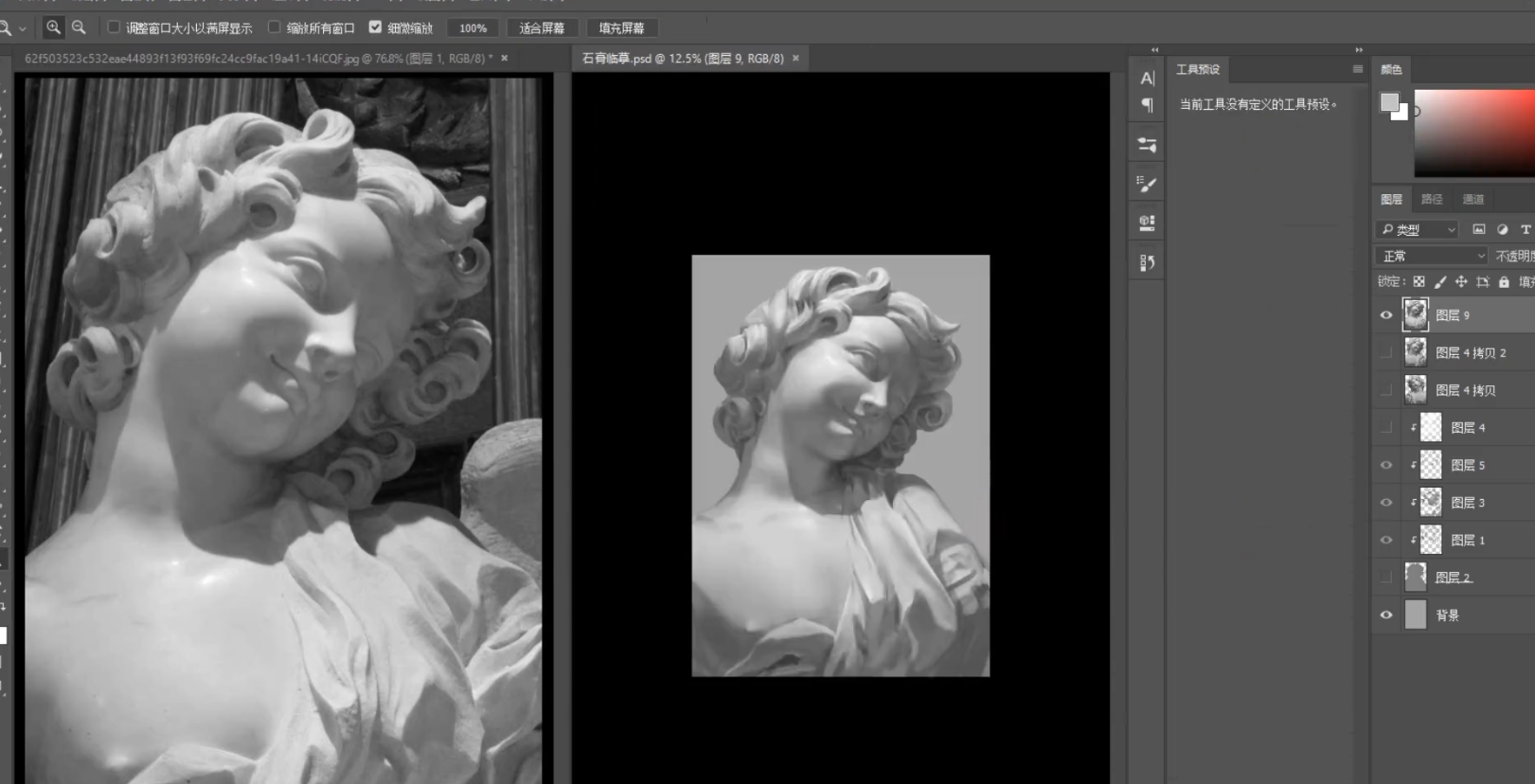Select the zoom in magnifier icon

54,27
